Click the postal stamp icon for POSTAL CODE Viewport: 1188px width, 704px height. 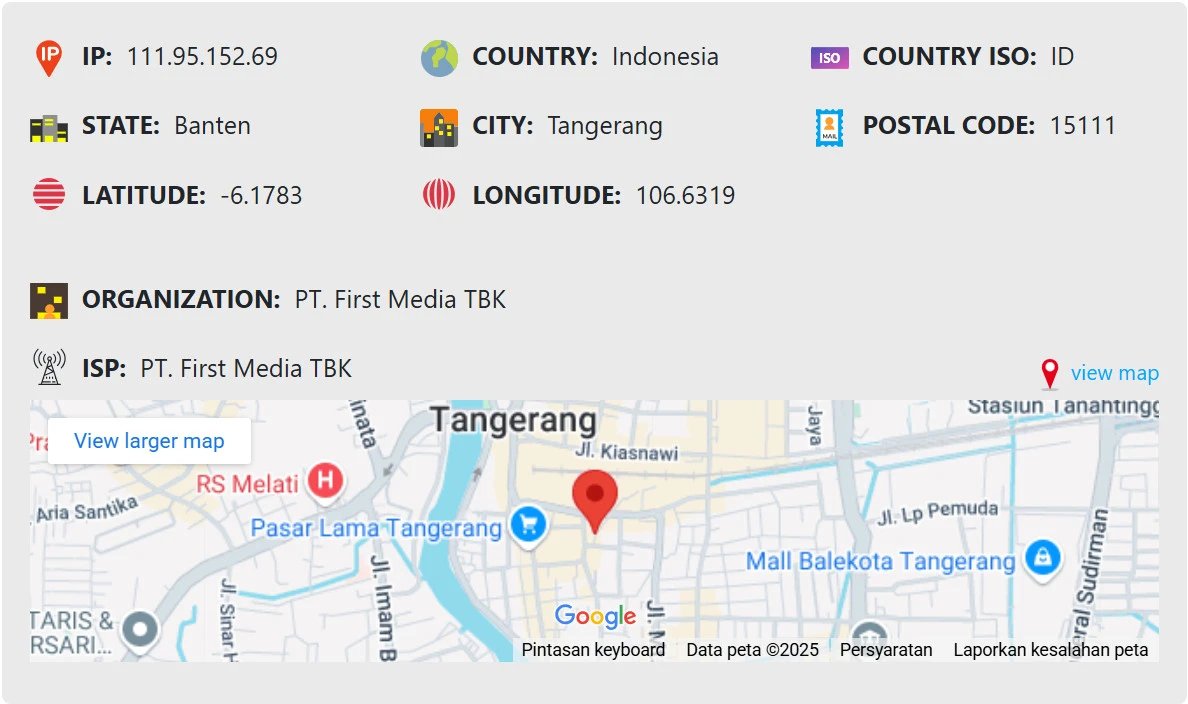click(829, 127)
